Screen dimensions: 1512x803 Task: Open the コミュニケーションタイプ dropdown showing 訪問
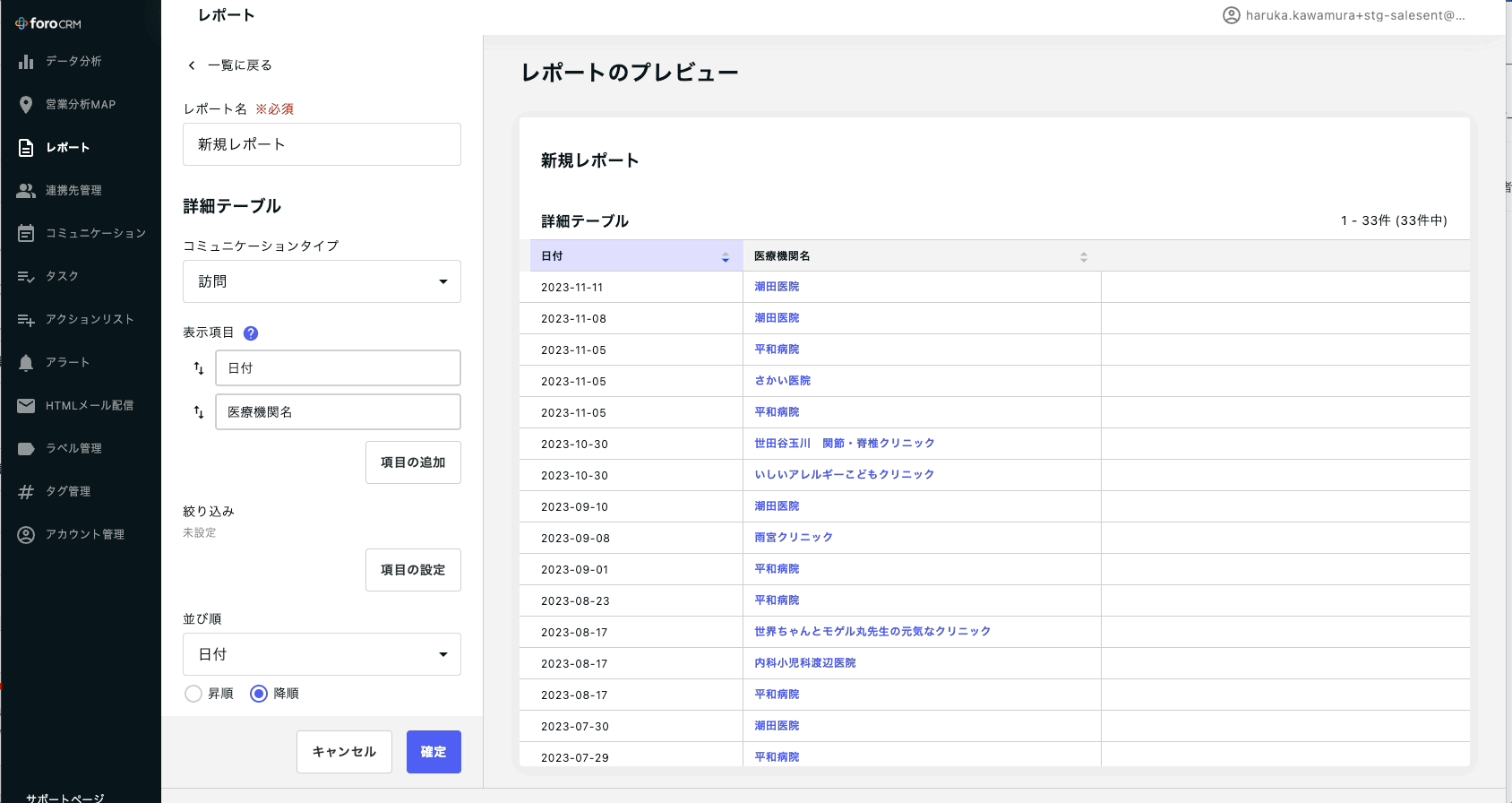tap(322, 281)
